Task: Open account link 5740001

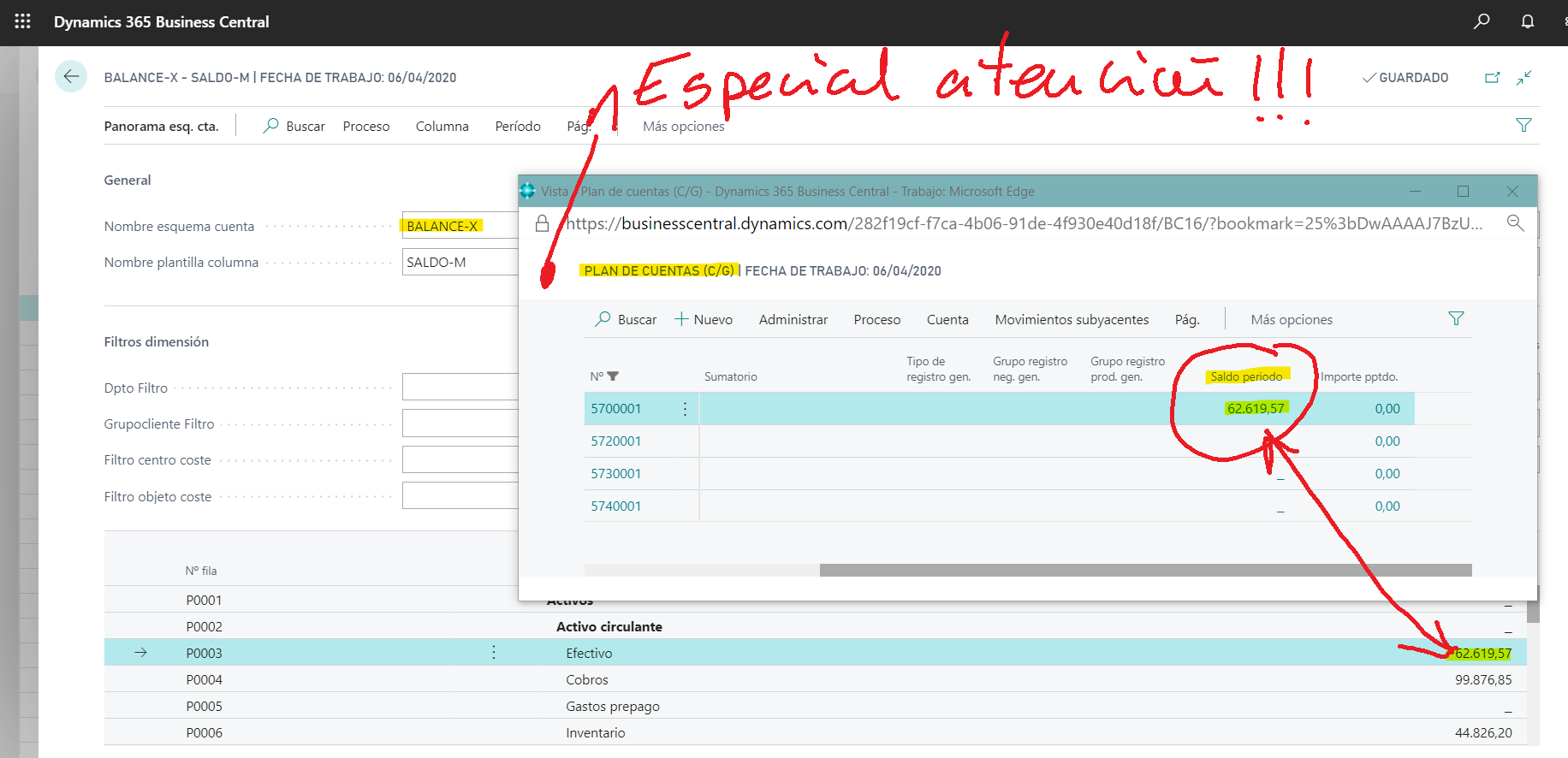Action: pos(615,506)
